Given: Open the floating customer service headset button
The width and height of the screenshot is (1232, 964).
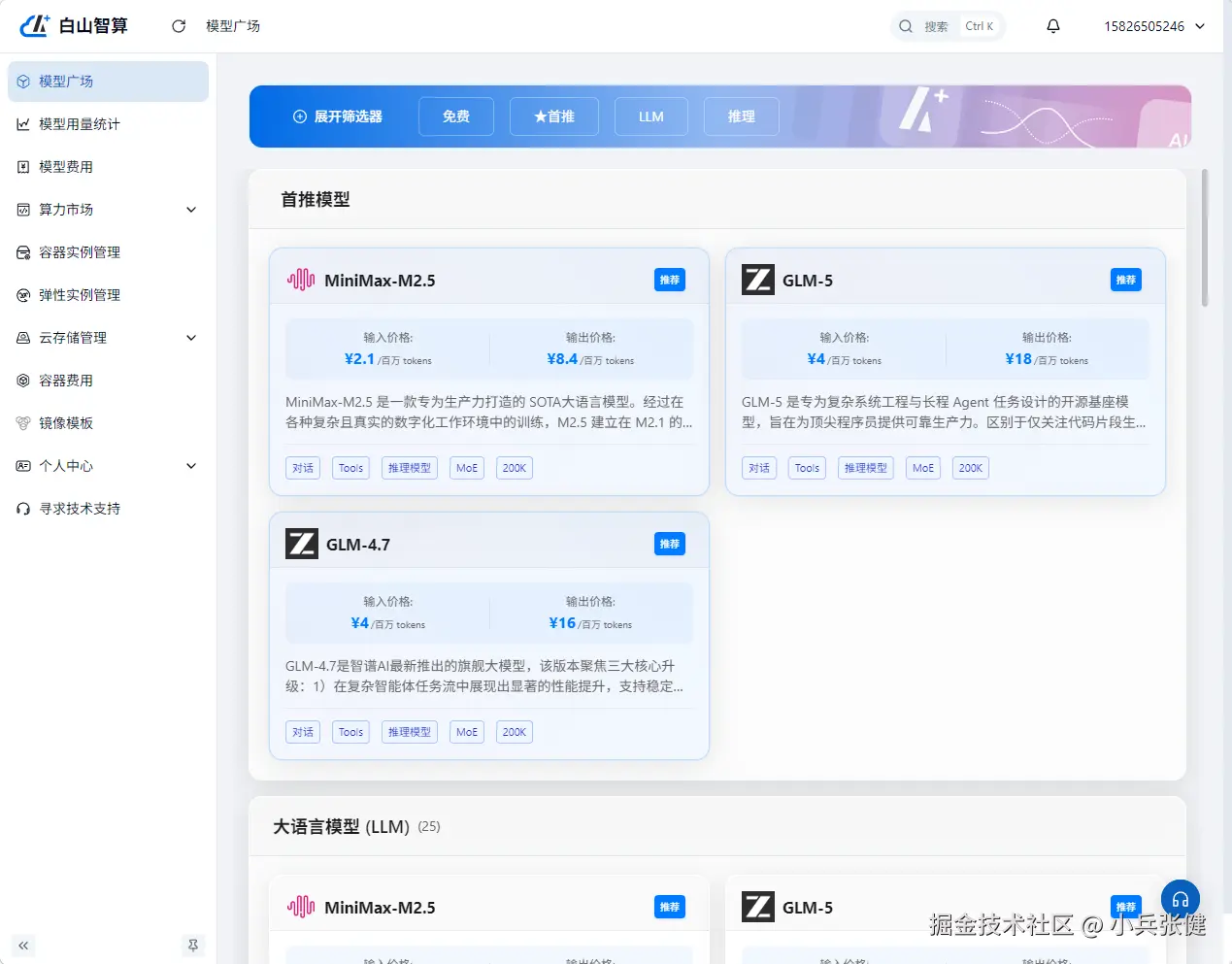Looking at the screenshot, I should (1181, 900).
